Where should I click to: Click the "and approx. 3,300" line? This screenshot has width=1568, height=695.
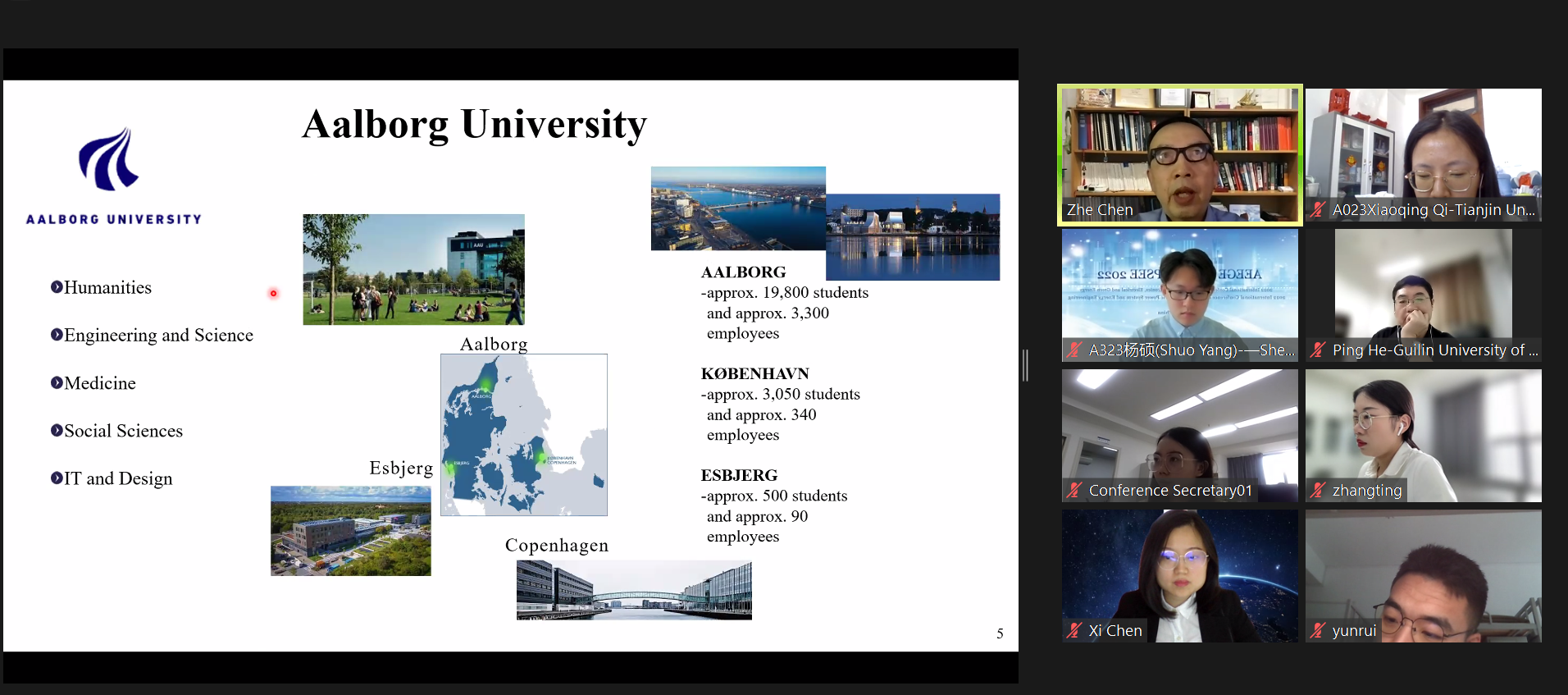(x=768, y=313)
